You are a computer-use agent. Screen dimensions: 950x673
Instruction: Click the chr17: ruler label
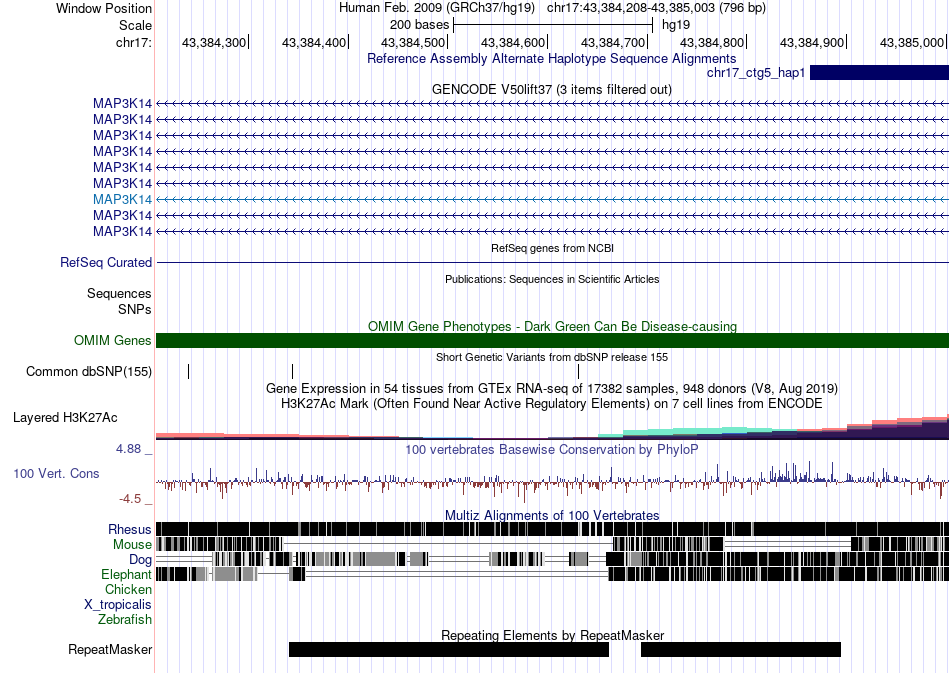coord(134,42)
